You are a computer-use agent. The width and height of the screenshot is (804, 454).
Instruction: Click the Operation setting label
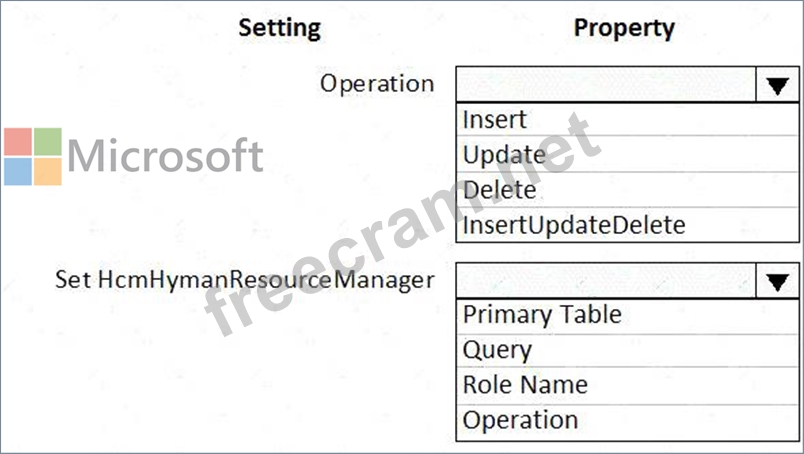coord(377,83)
